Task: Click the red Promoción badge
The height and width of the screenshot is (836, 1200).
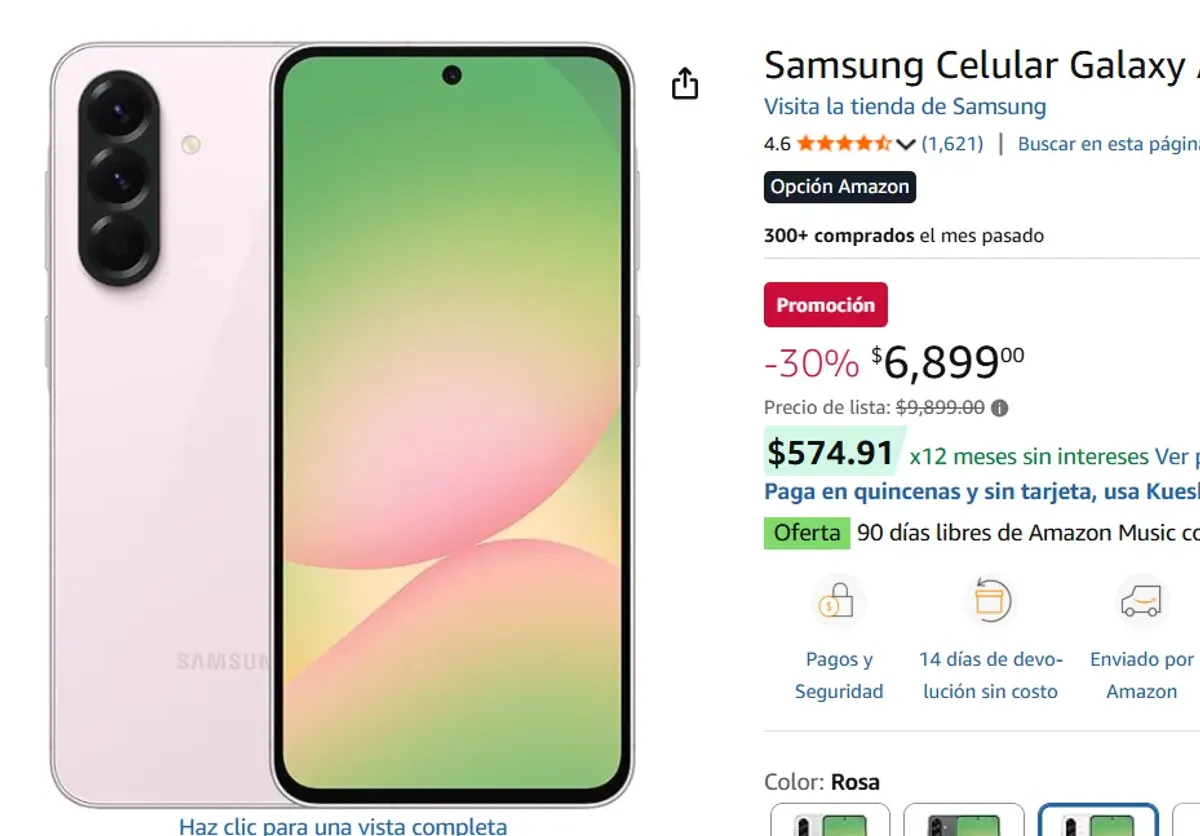Action: [x=825, y=304]
